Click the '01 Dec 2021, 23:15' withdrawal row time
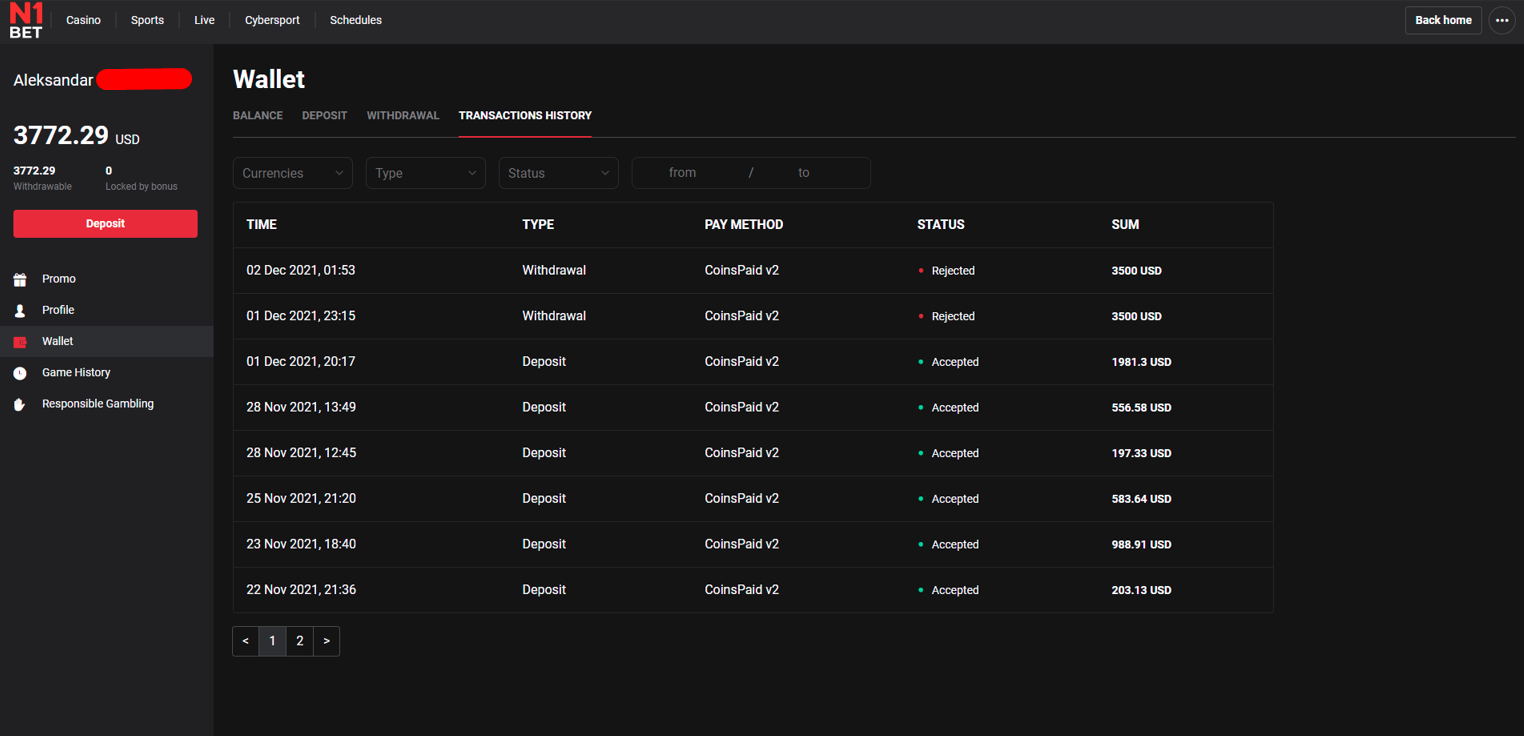This screenshot has height=736, width=1524. (301, 316)
